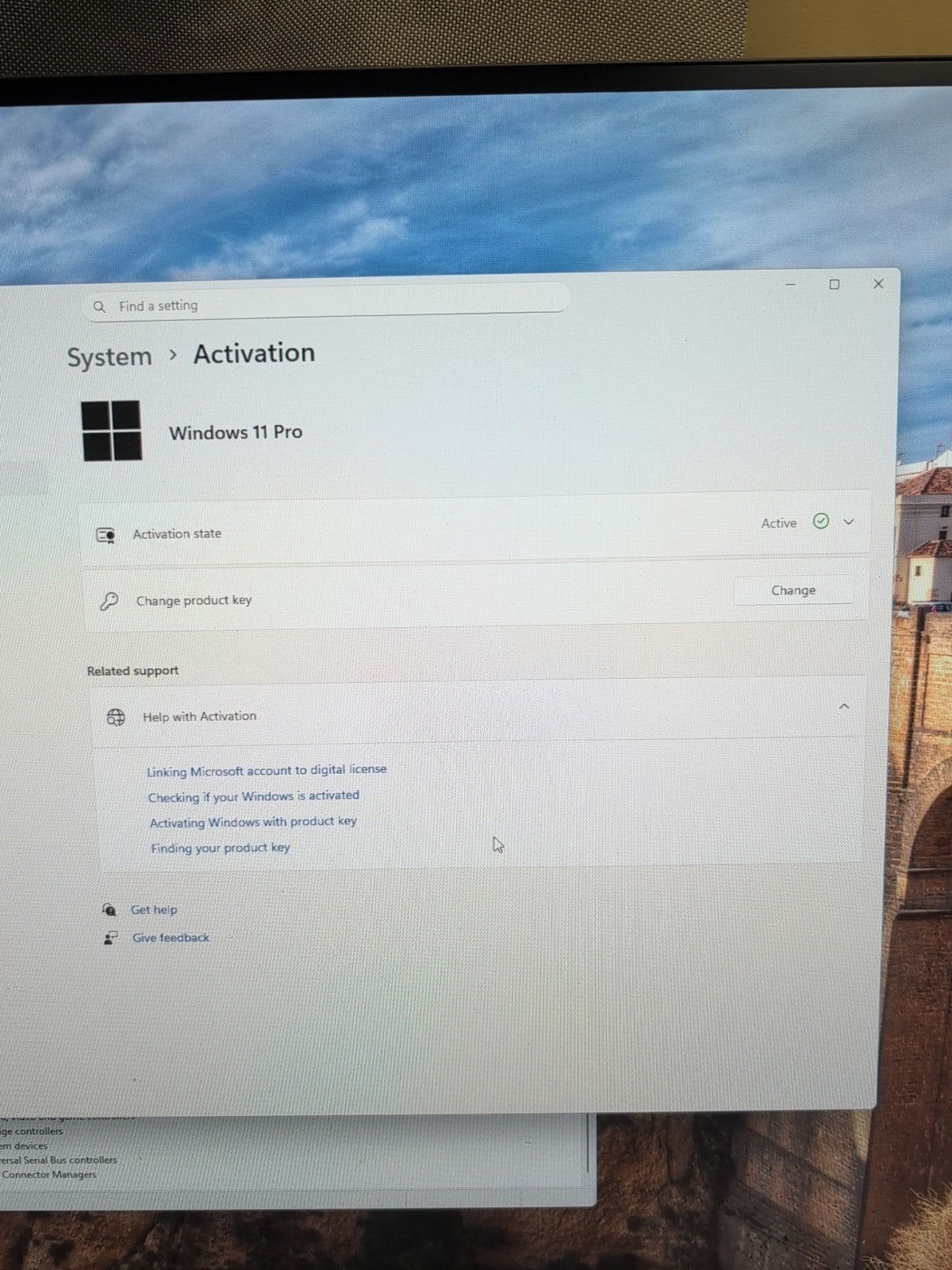Open Linking Microsoft account to digital license
The height and width of the screenshot is (1270, 952).
[267, 770]
